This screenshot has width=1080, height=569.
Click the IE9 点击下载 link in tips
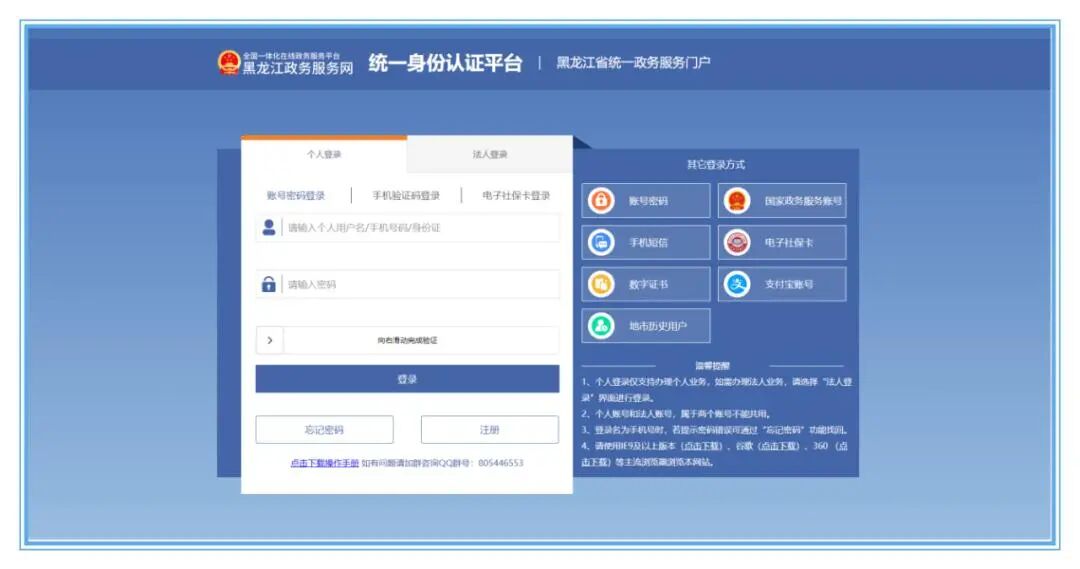(702, 446)
